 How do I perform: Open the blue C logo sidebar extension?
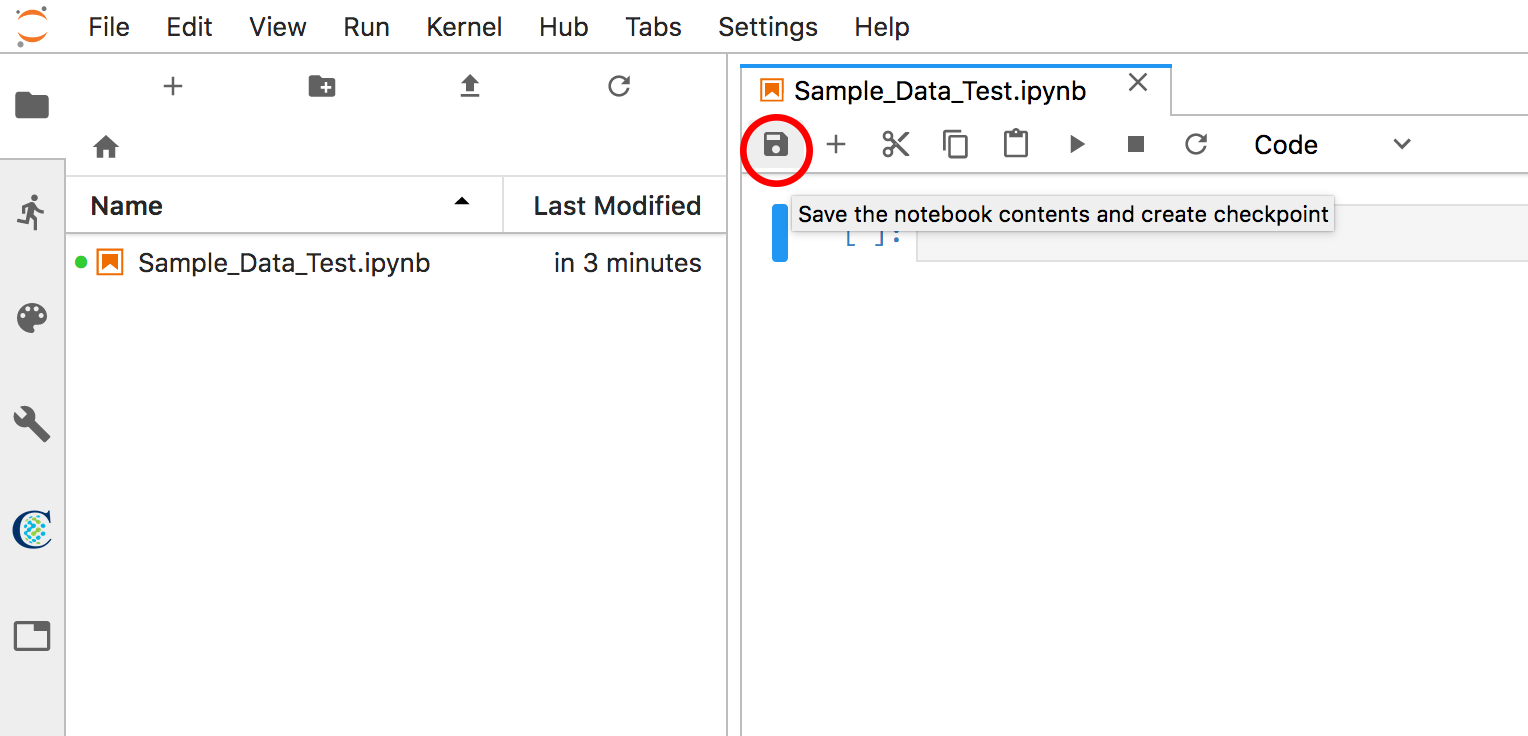click(32, 529)
